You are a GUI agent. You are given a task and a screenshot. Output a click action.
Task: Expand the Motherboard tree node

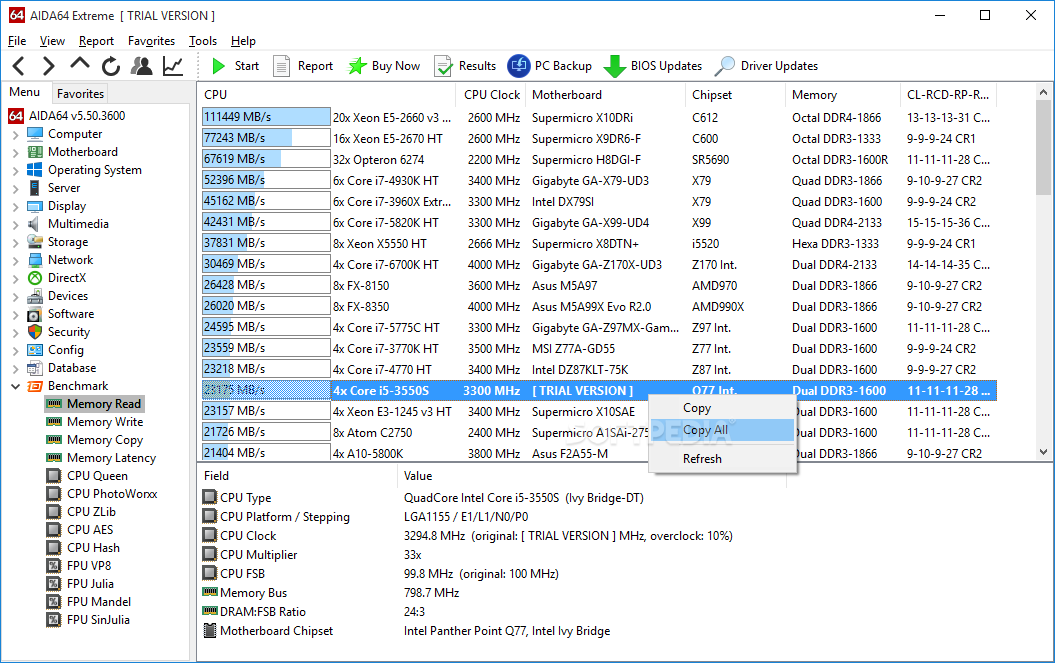15,153
